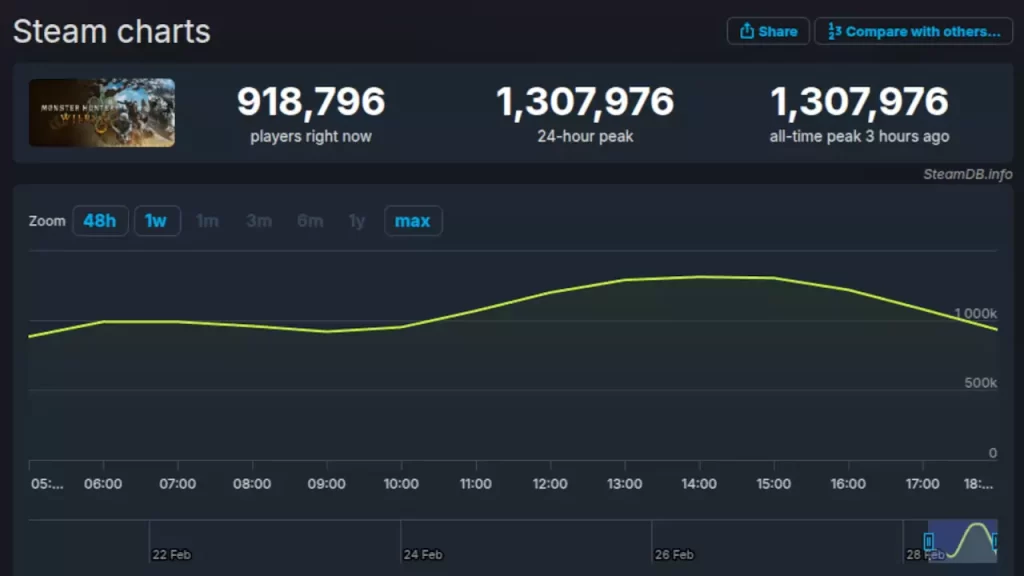Viewport: 1024px width, 576px height.
Task: Select the disabled 1m zoom option
Action: coord(207,221)
